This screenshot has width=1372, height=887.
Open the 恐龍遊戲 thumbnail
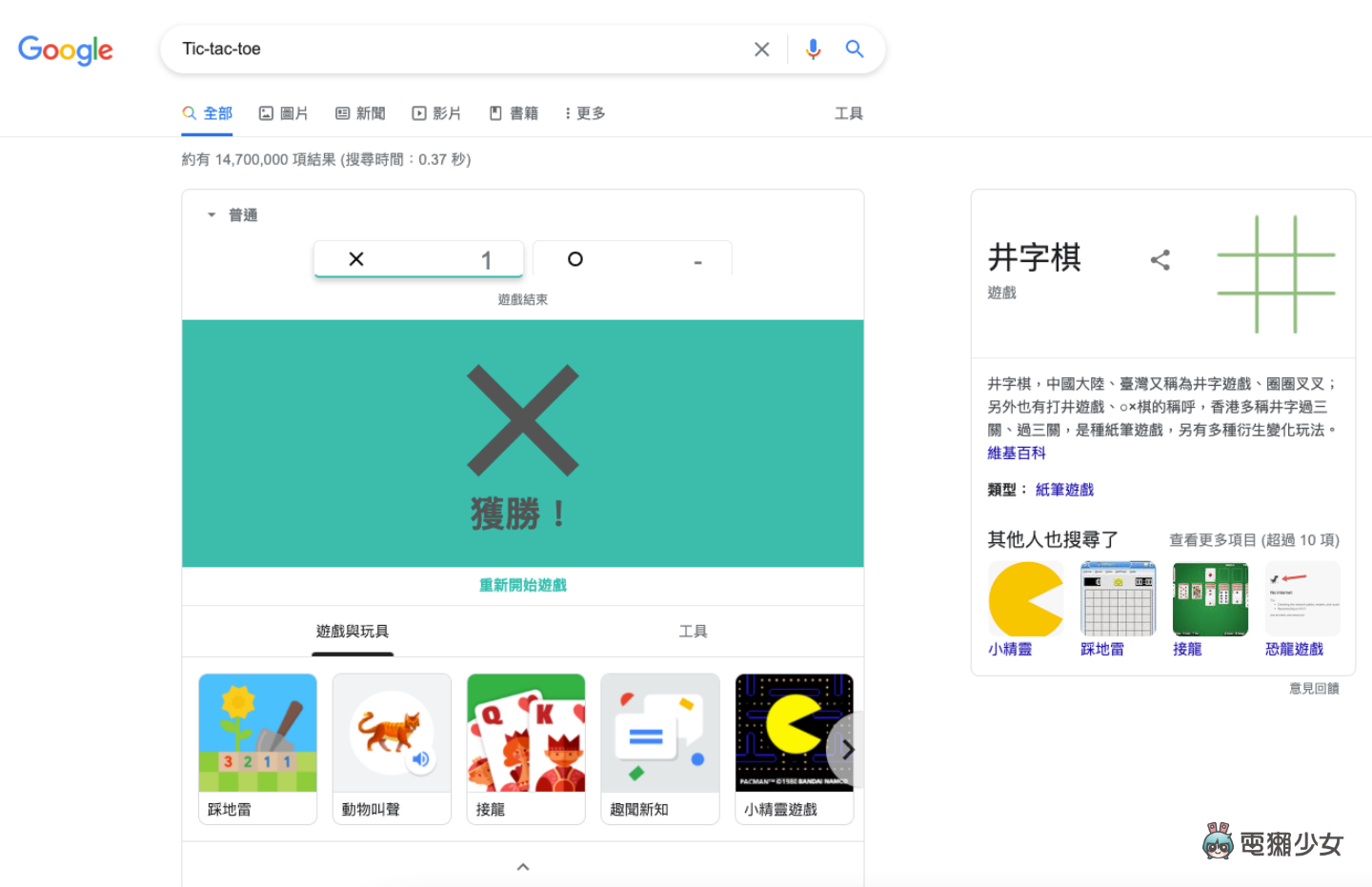click(x=1302, y=598)
